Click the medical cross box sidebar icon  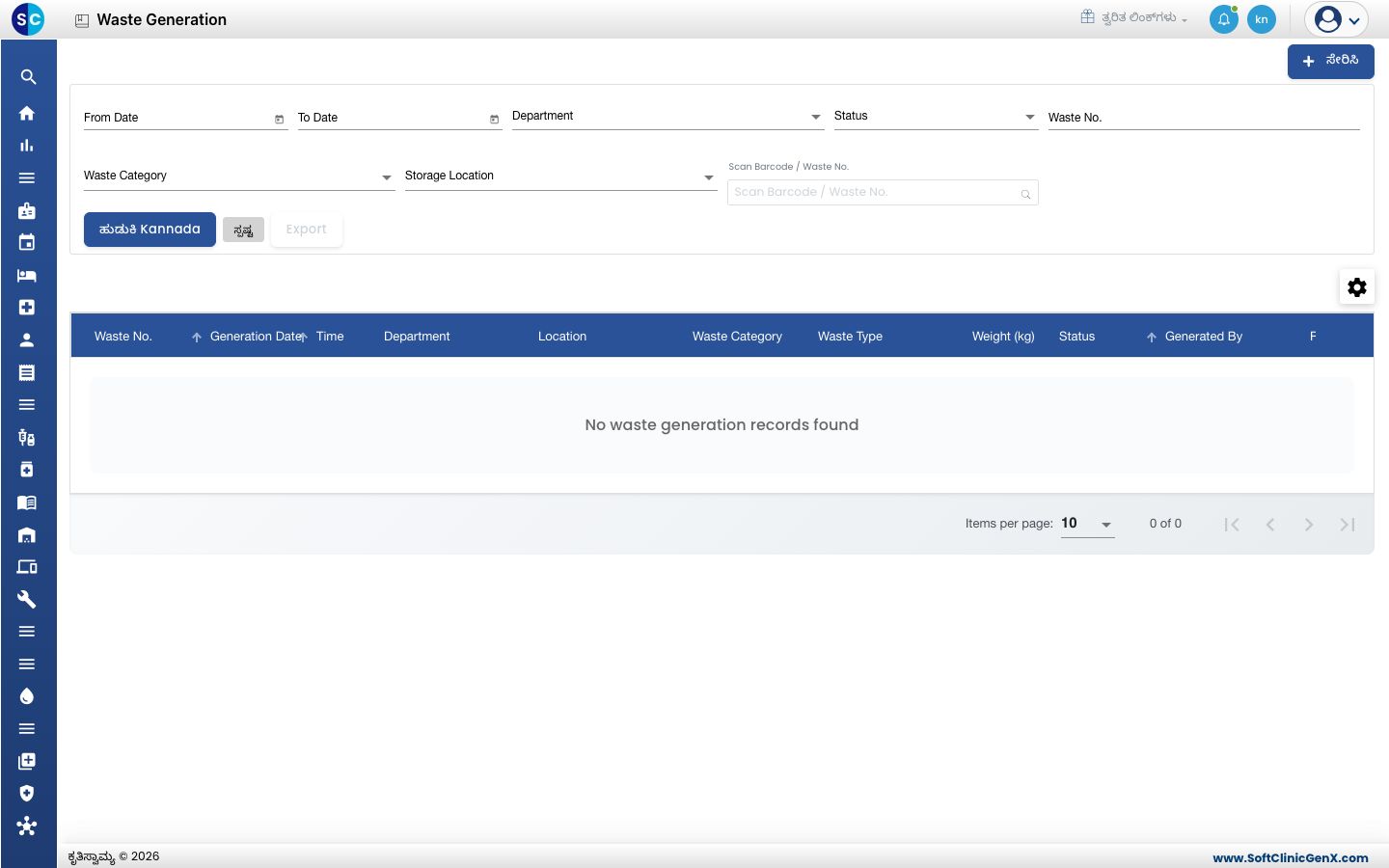pos(27,308)
